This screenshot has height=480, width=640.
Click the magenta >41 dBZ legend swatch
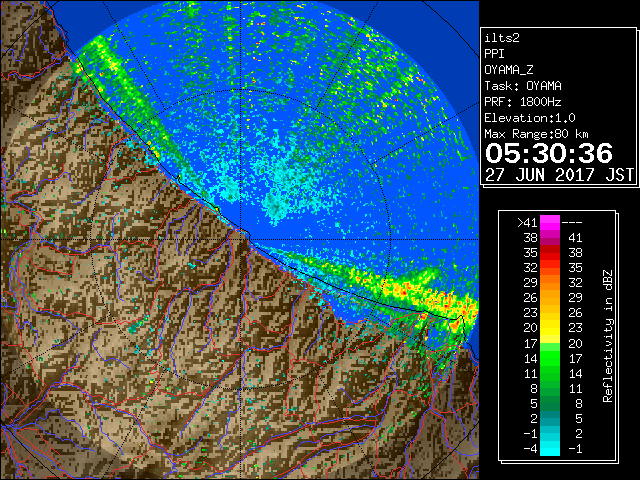tap(550, 223)
